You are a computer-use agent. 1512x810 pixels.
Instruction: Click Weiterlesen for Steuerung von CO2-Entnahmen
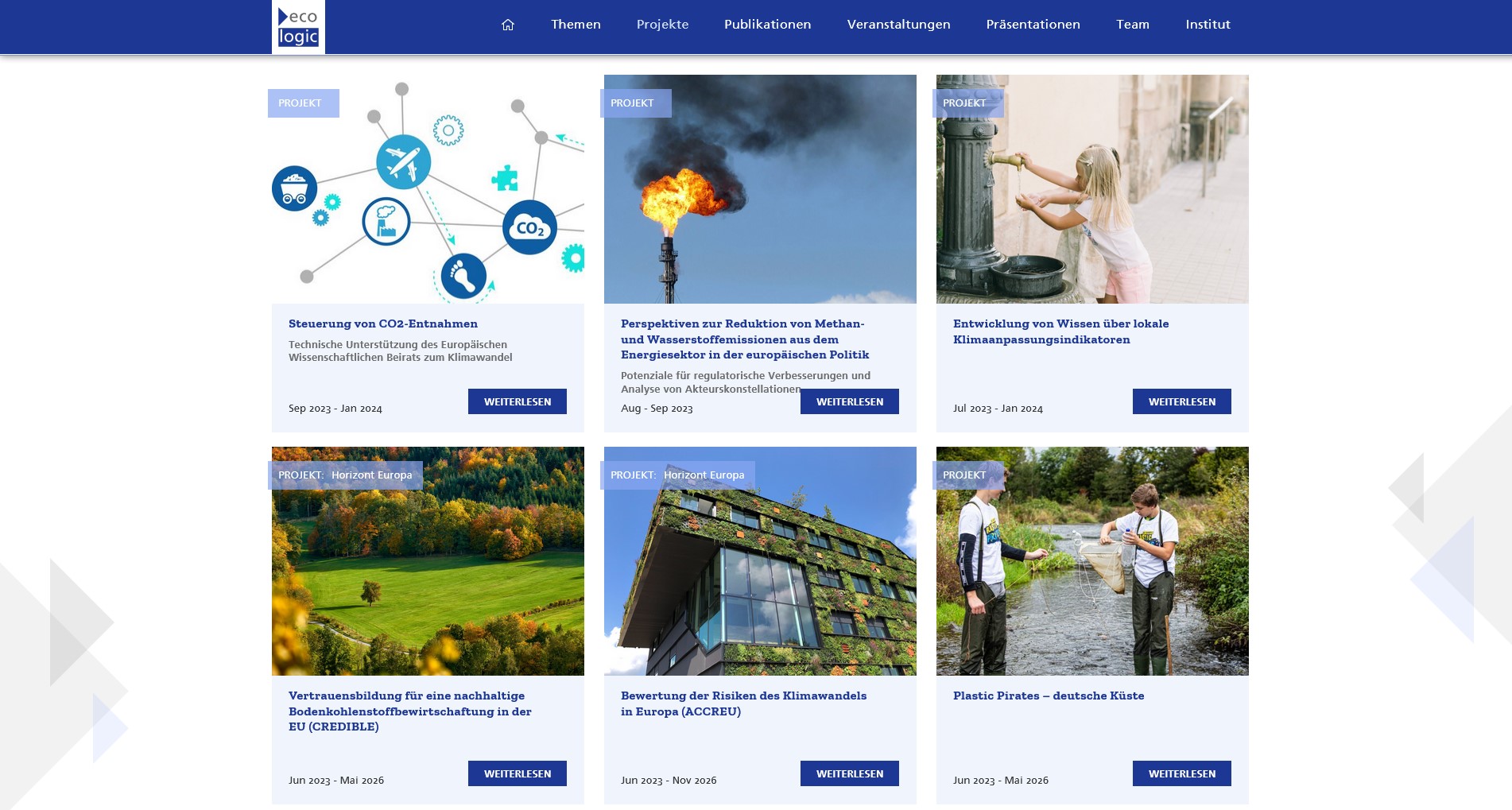click(518, 401)
